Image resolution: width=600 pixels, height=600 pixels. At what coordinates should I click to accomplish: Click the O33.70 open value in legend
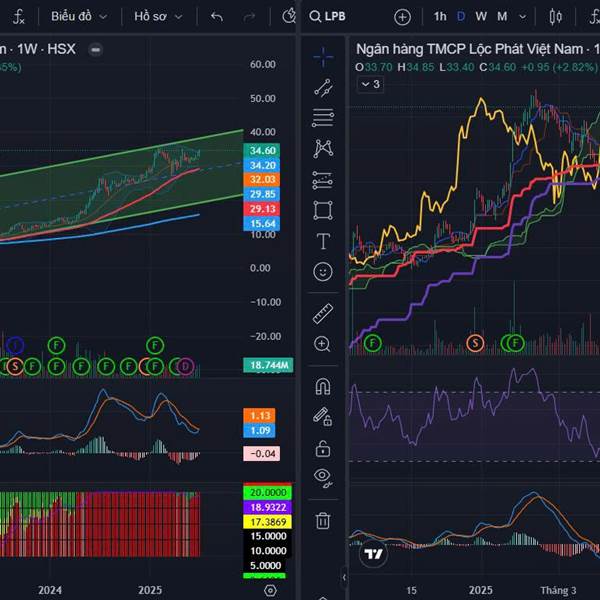(x=373, y=67)
